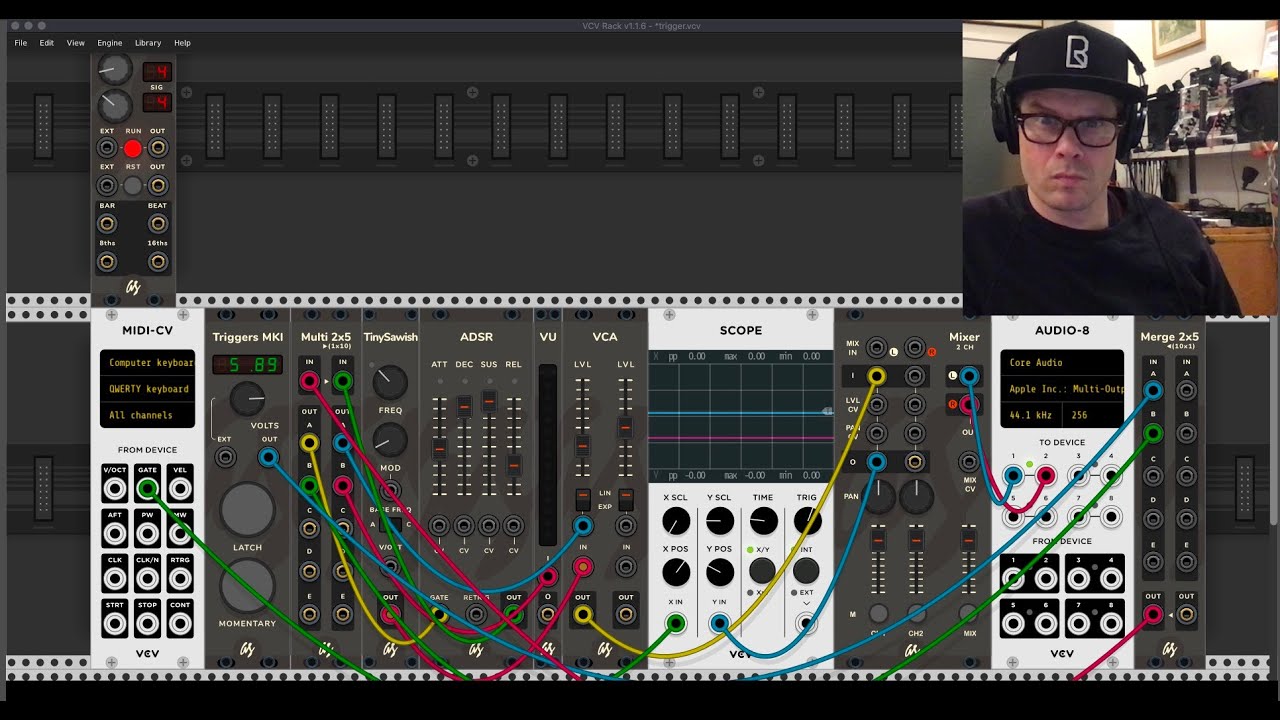Open the Engine menu
Viewport: 1280px width, 720px height.
click(x=109, y=43)
